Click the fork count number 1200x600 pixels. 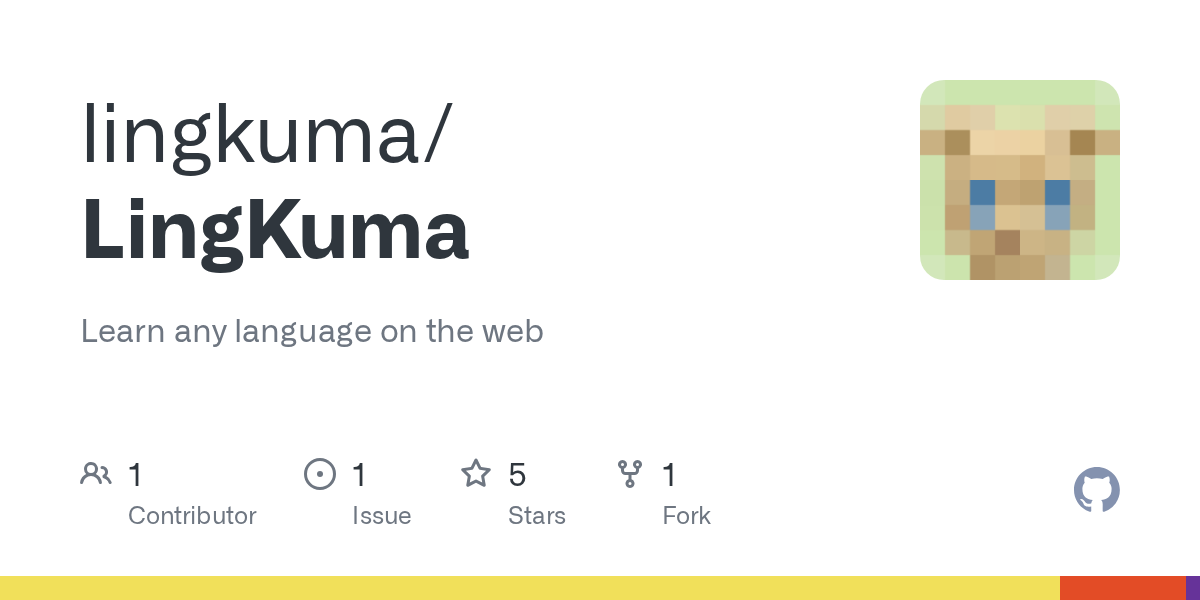click(669, 474)
